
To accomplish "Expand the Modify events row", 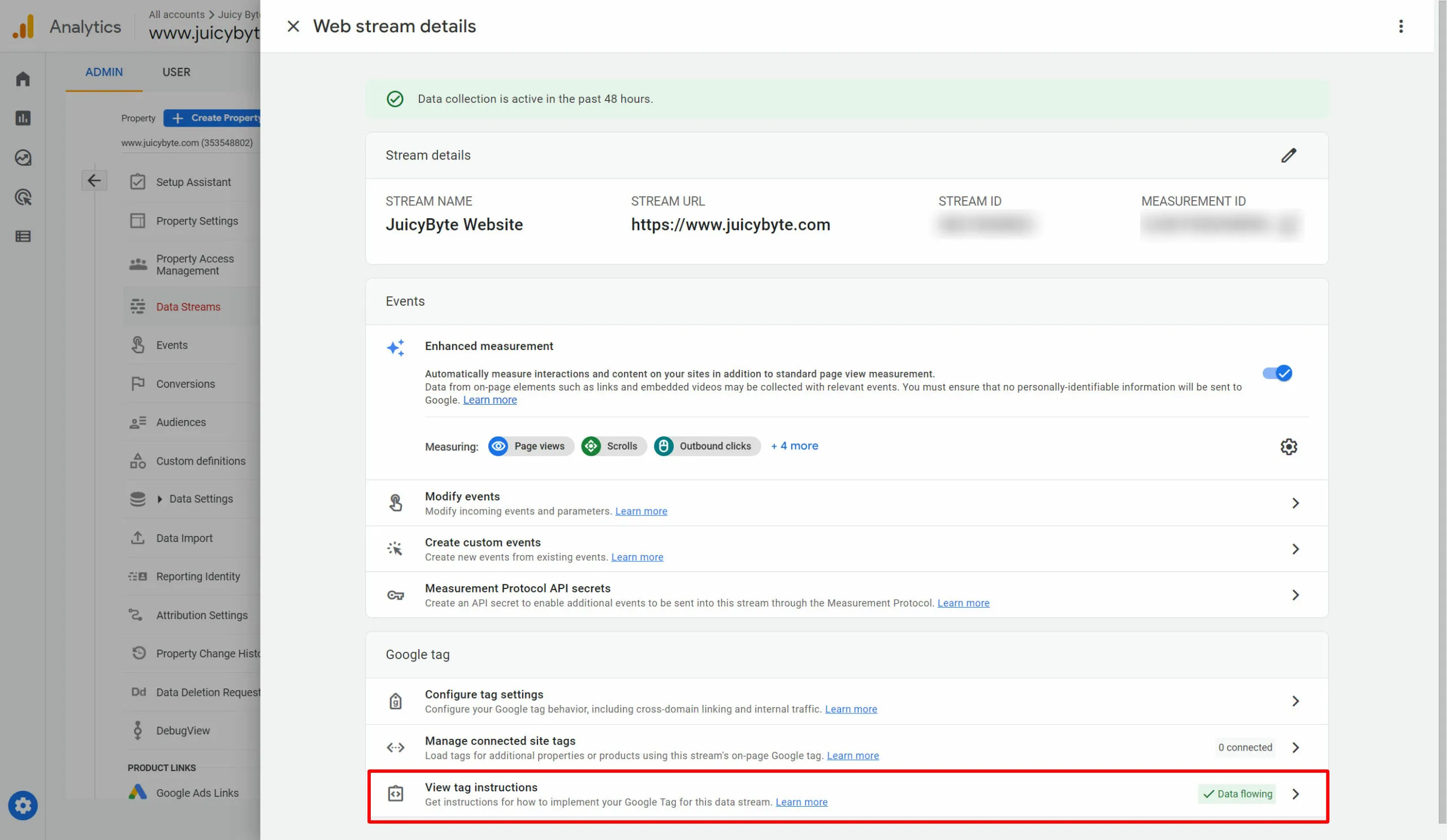I will click(1296, 503).
